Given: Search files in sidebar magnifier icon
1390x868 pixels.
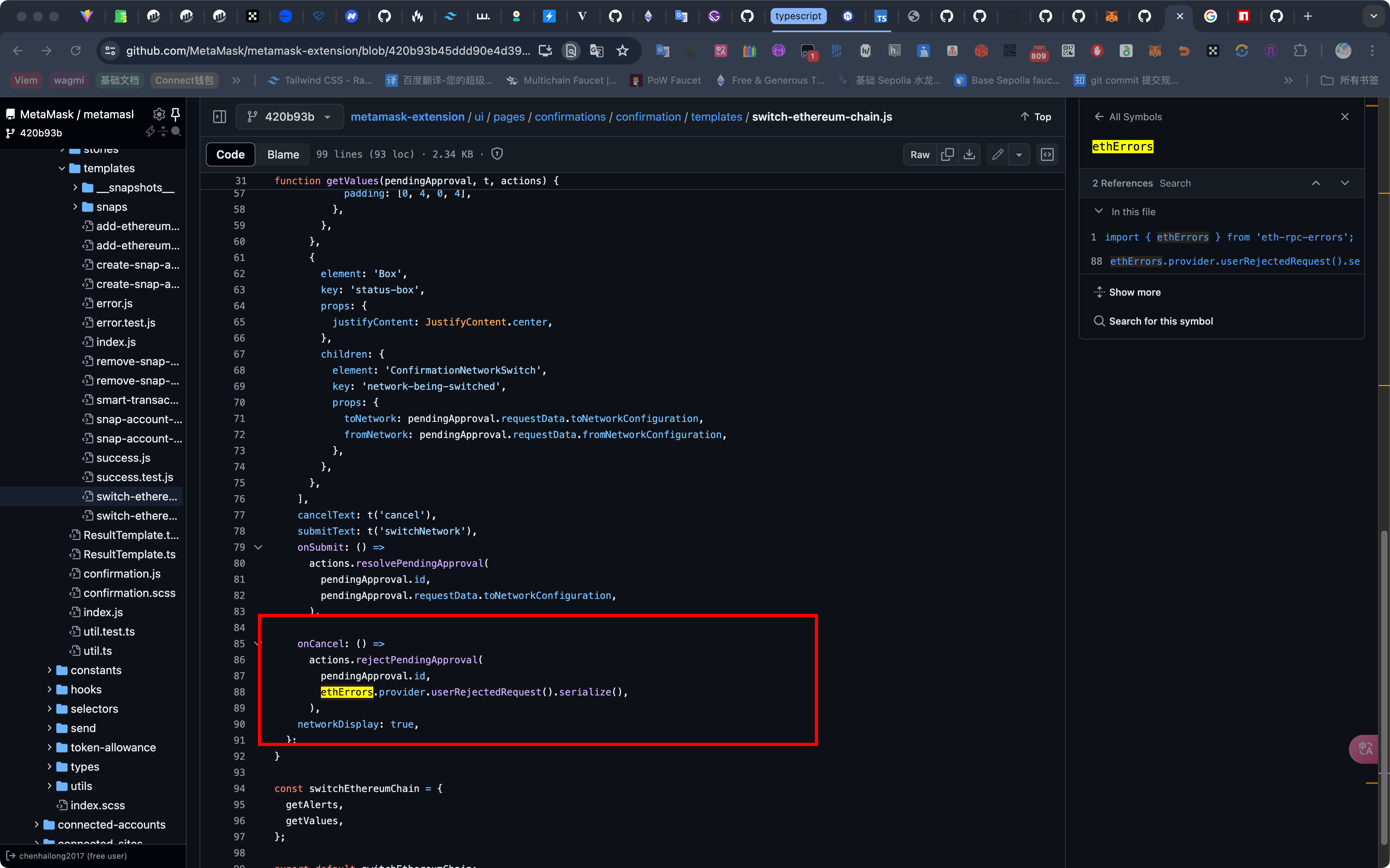Looking at the screenshot, I should tap(176, 132).
